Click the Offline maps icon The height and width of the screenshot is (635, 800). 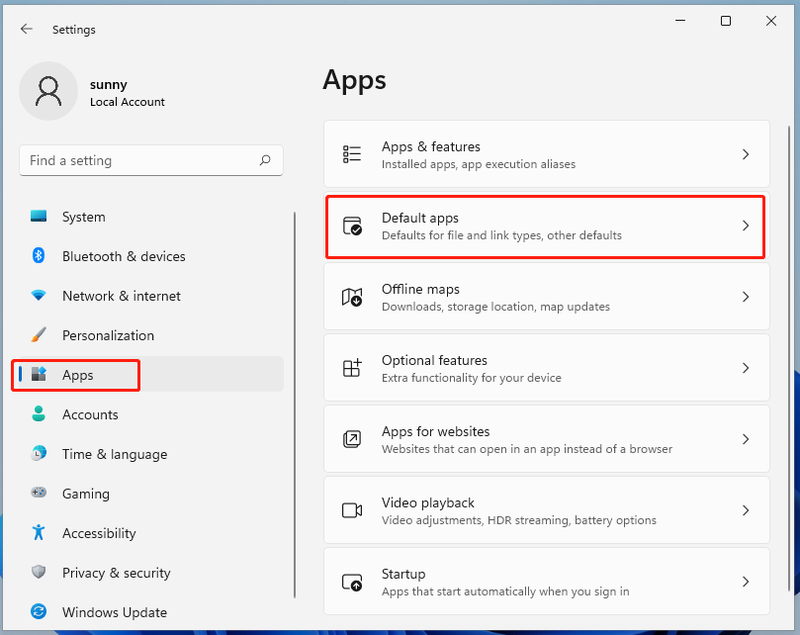[x=352, y=296]
